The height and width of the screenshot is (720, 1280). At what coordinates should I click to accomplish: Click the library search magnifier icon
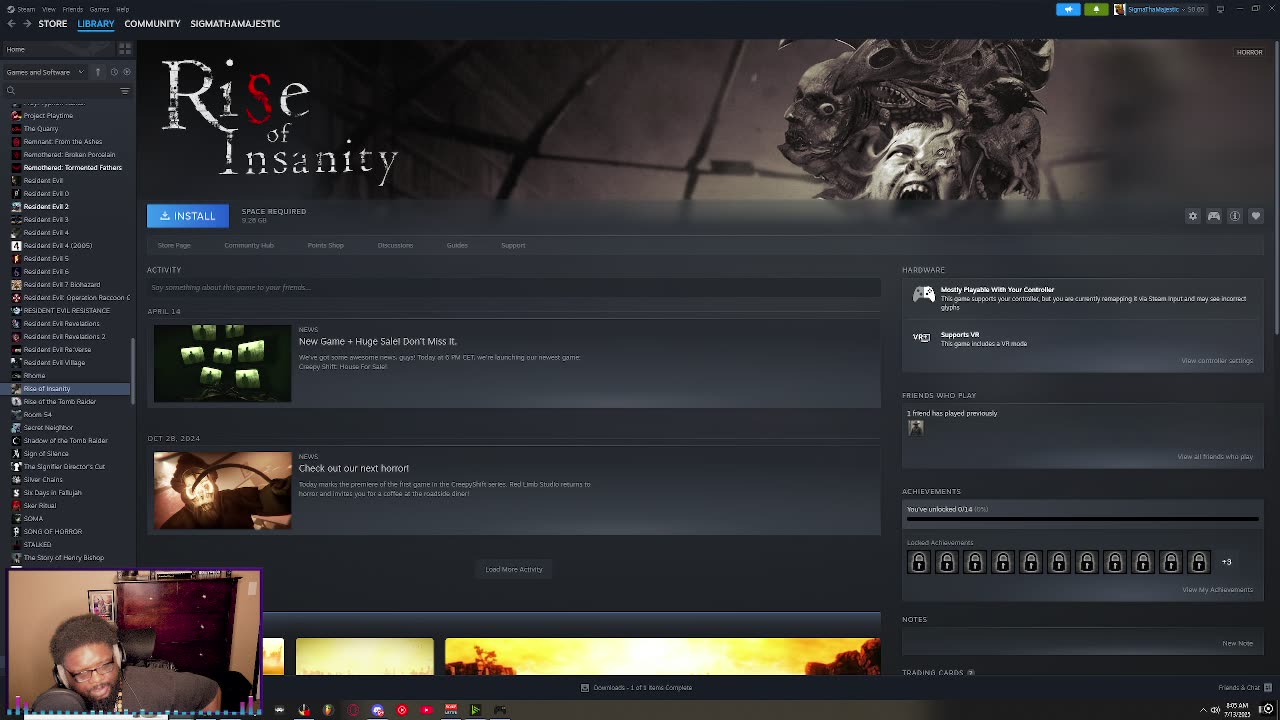(10, 91)
